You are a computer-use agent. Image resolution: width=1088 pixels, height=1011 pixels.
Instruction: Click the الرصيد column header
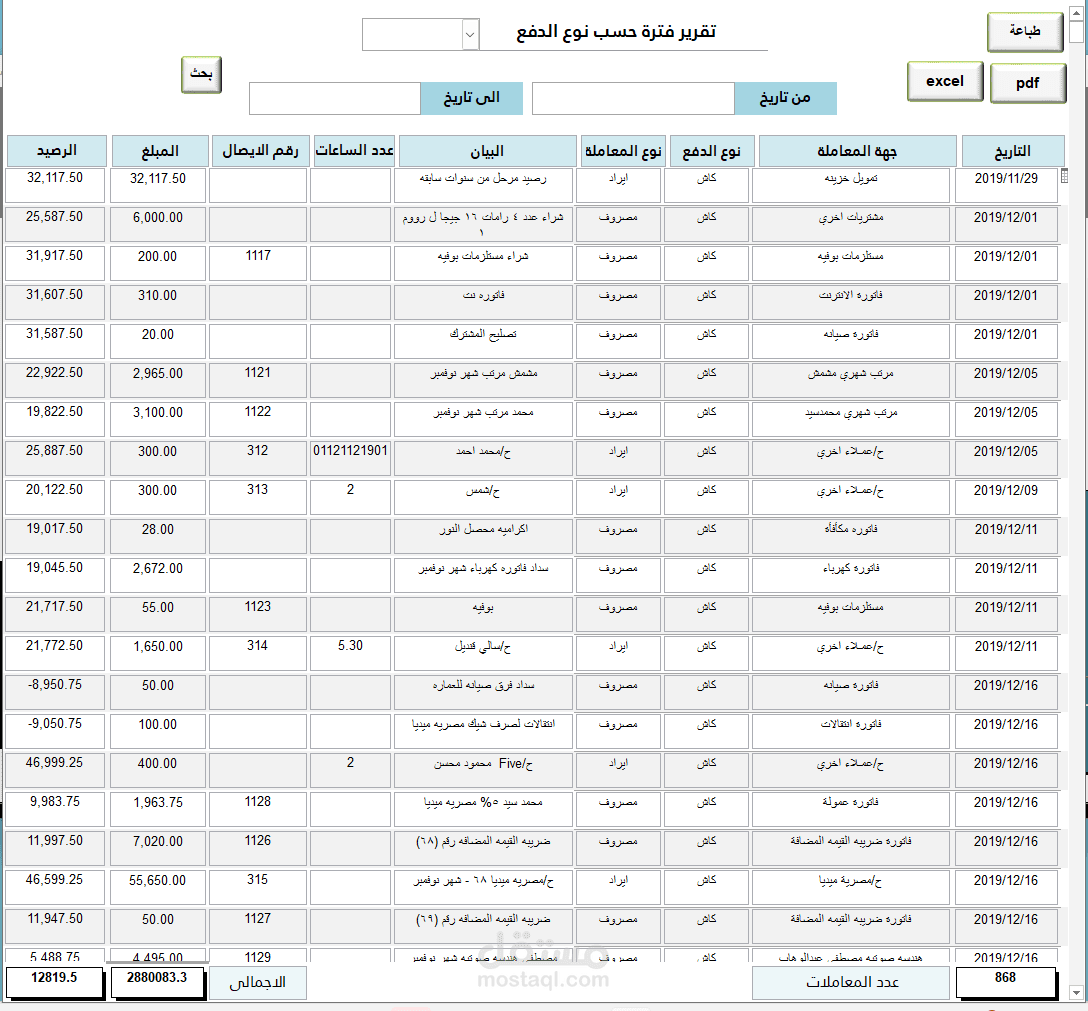[x=56, y=151]
